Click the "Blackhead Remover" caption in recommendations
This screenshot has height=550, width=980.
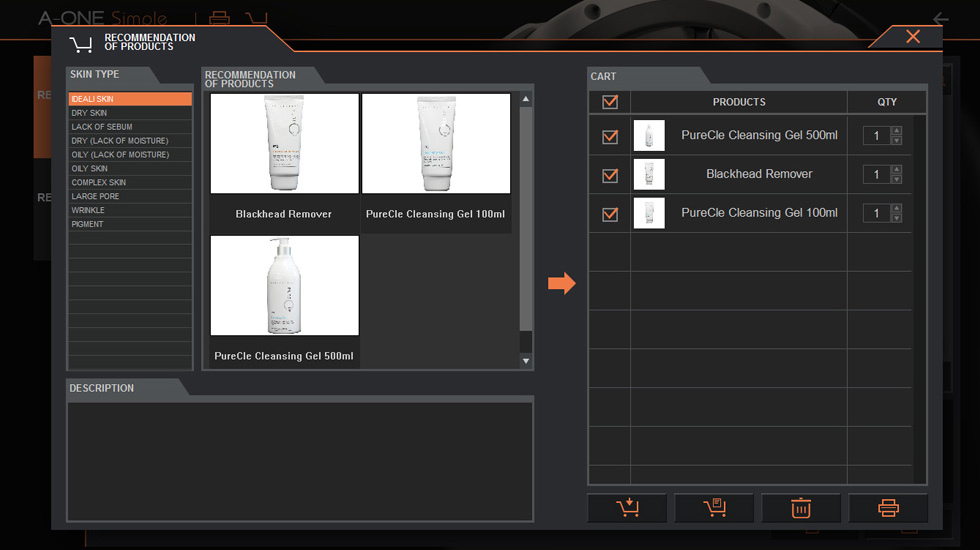(283, 214)
